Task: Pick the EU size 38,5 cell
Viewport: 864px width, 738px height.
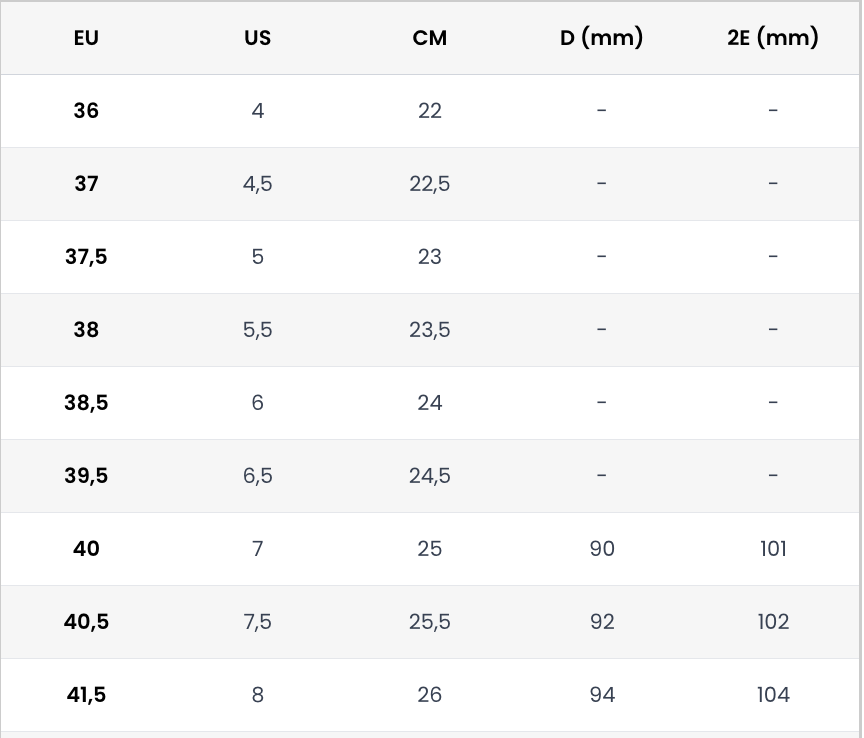Action: click(x=86, y=403)
